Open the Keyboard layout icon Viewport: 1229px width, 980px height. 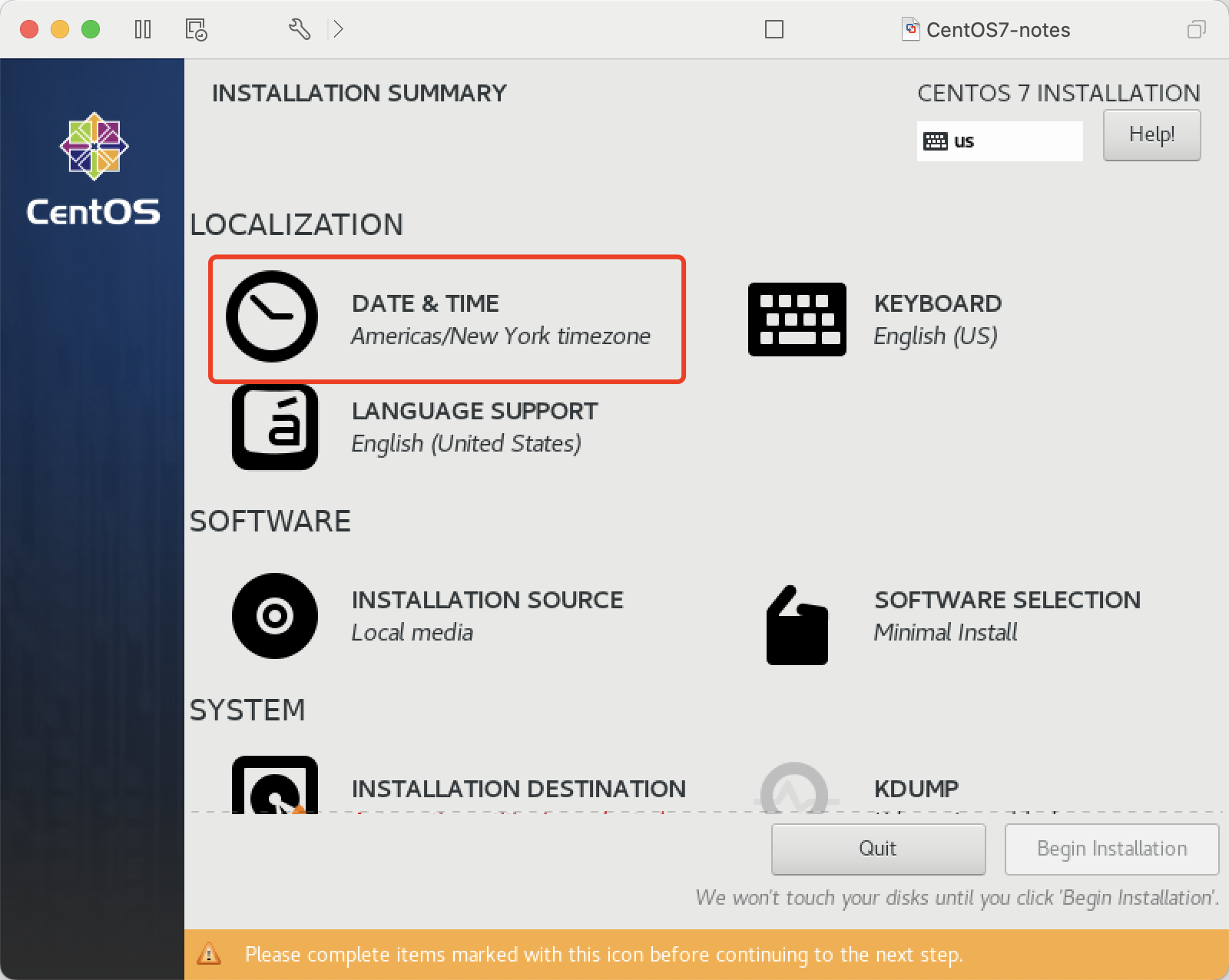(x=797, y=319)
